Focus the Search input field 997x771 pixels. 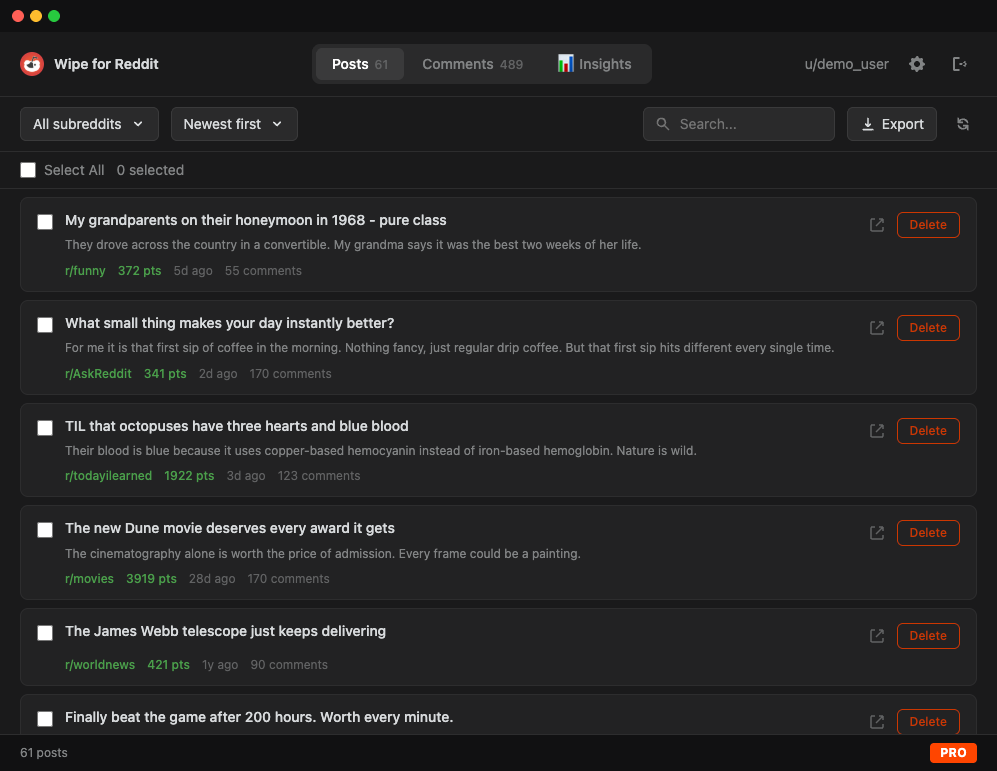click(738, 124)
